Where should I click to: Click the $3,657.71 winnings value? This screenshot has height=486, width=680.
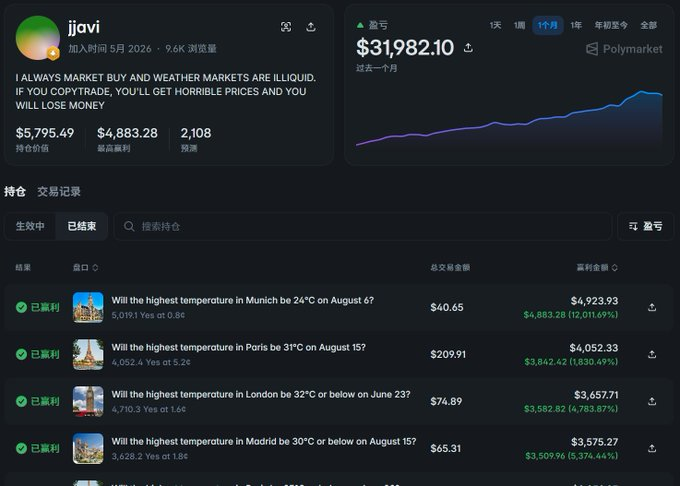596,395
